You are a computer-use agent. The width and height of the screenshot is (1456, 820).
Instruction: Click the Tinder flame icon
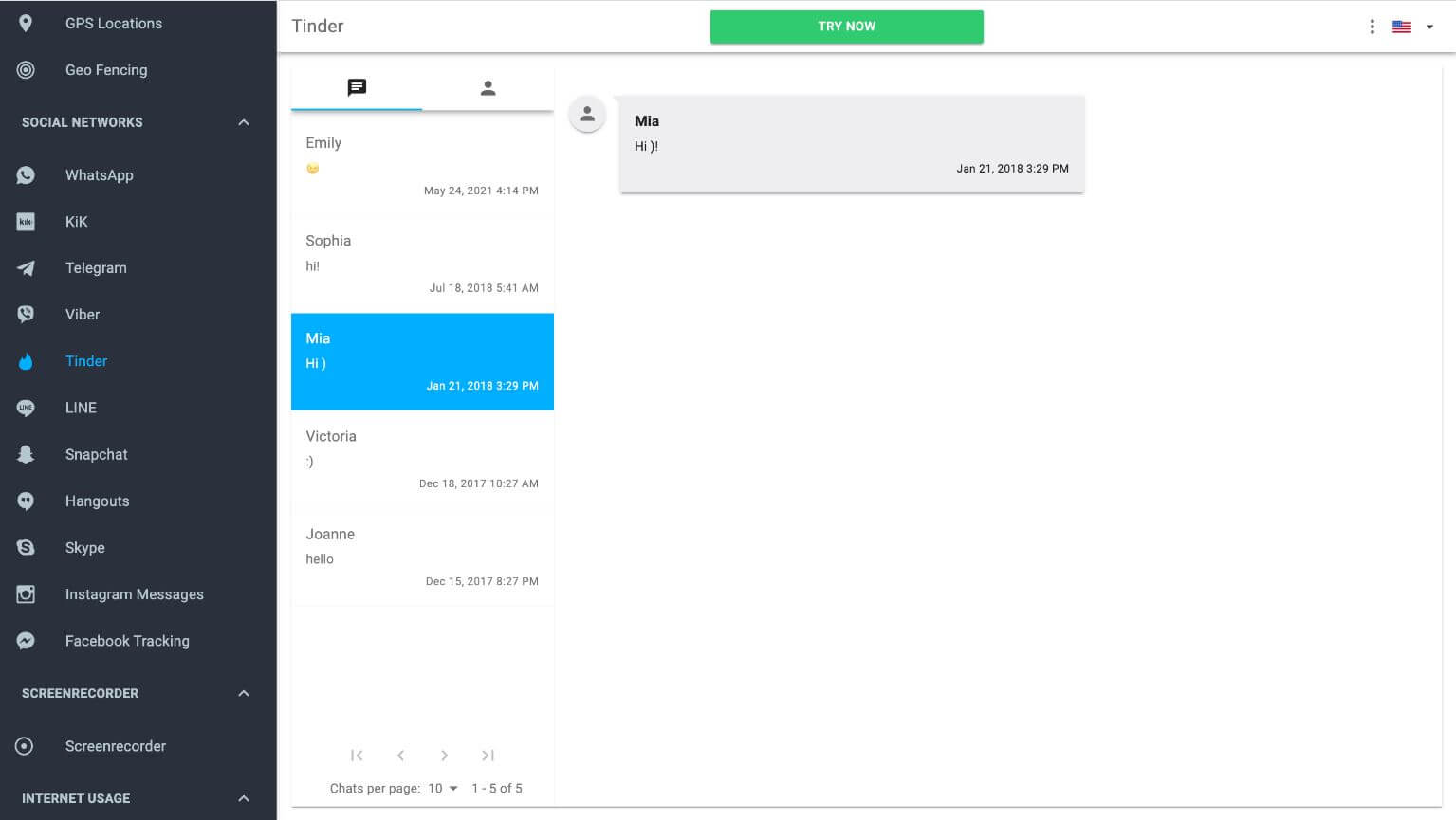click(x=26, y=360)
